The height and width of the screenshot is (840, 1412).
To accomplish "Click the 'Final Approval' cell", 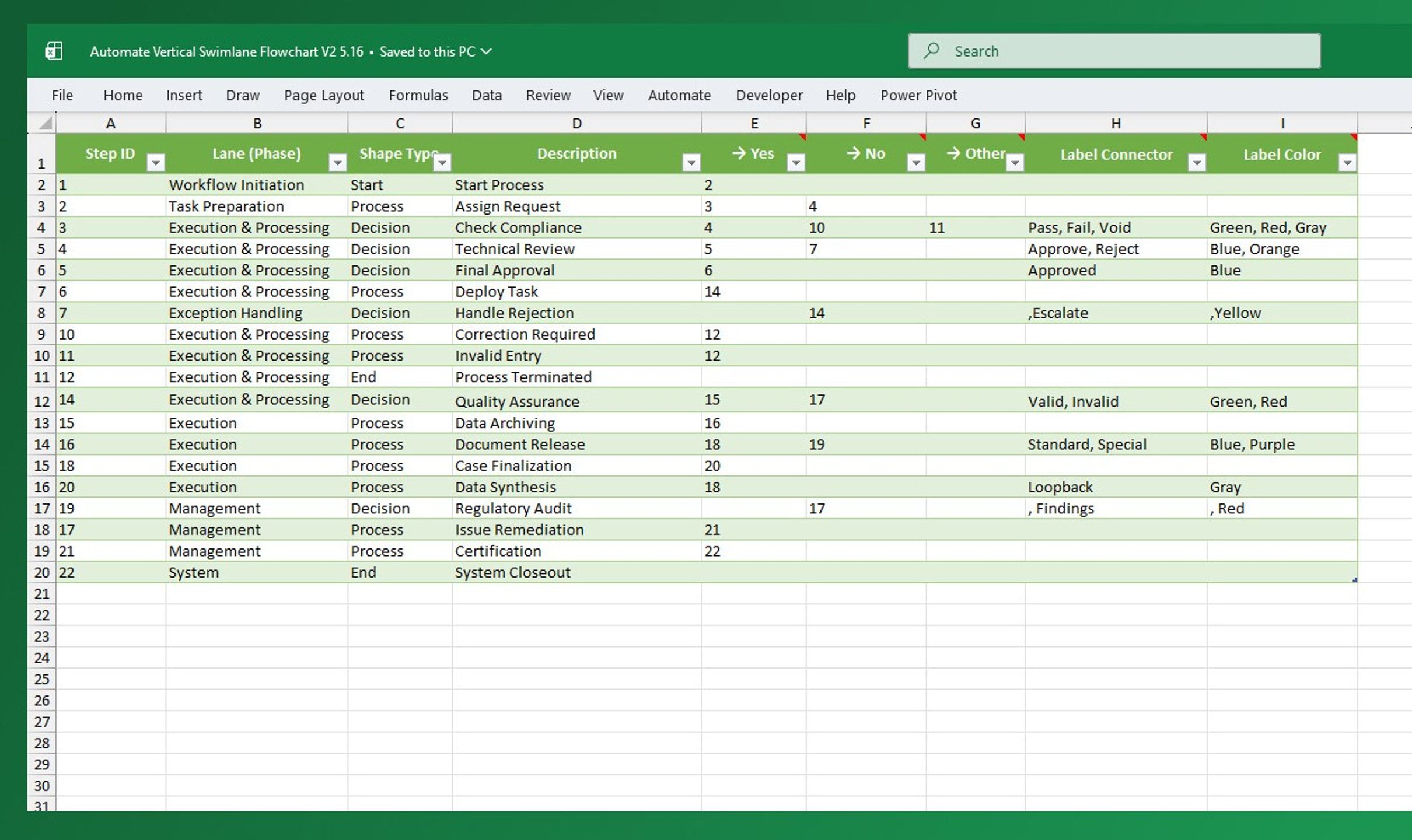I will [577, 271].
